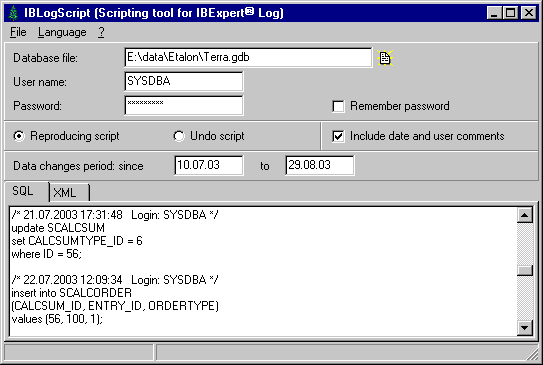Close the IBLogScript window
Screen dimensions: 543x365
529,14
